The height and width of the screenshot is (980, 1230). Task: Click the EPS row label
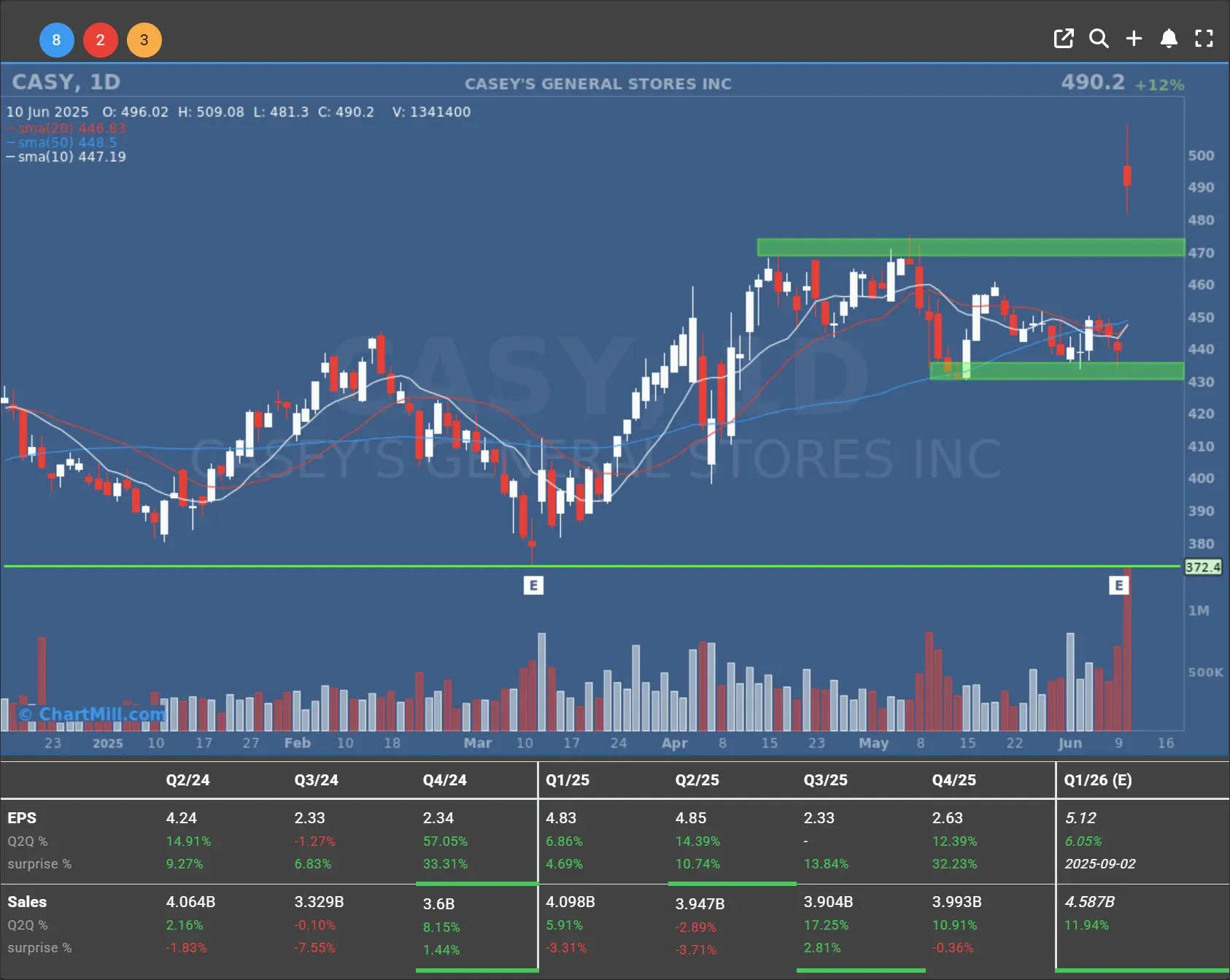click(x=22, y=818)
